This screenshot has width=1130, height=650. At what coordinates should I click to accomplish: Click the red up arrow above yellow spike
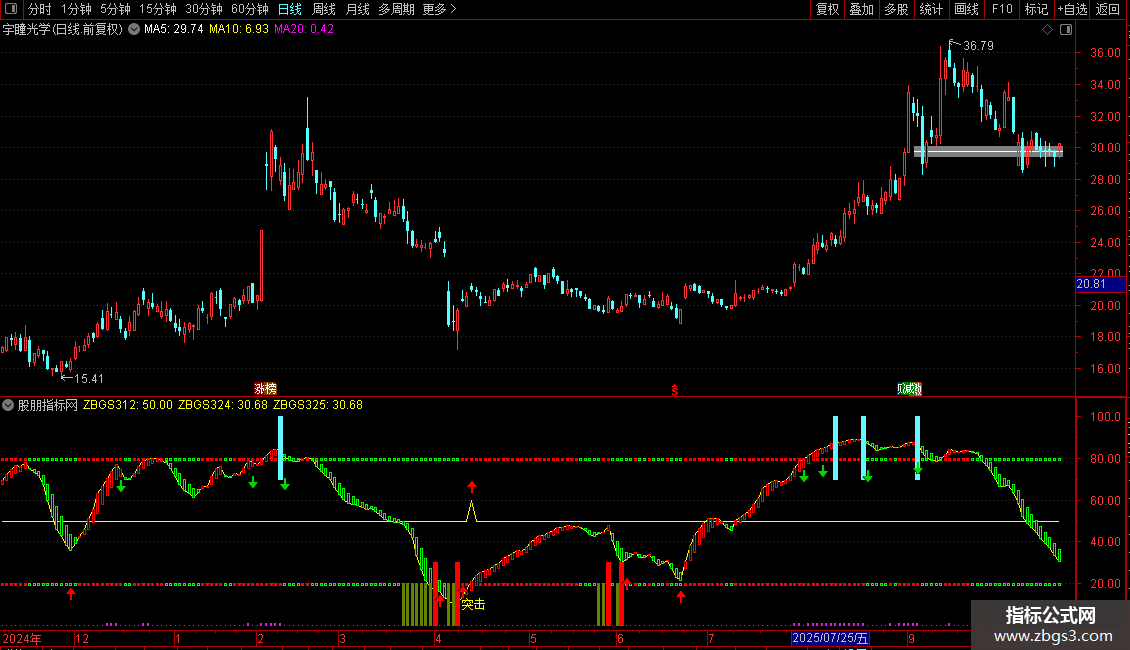click(x=471, y=486)
